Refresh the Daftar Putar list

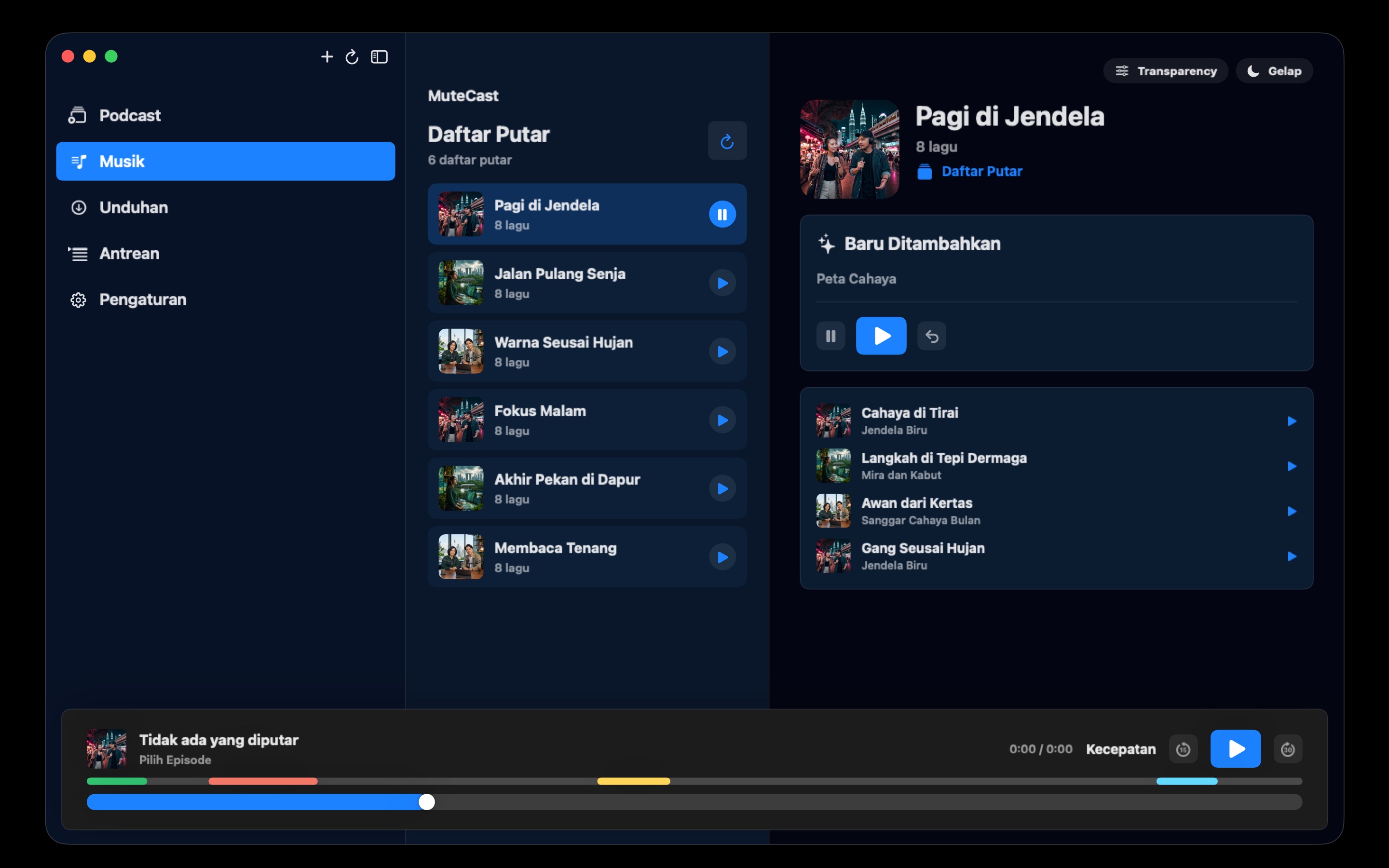(x=727, y=141)
